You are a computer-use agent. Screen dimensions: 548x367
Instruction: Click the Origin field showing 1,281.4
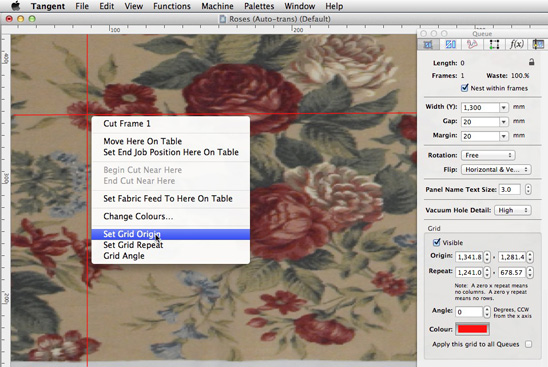point(512,257)
